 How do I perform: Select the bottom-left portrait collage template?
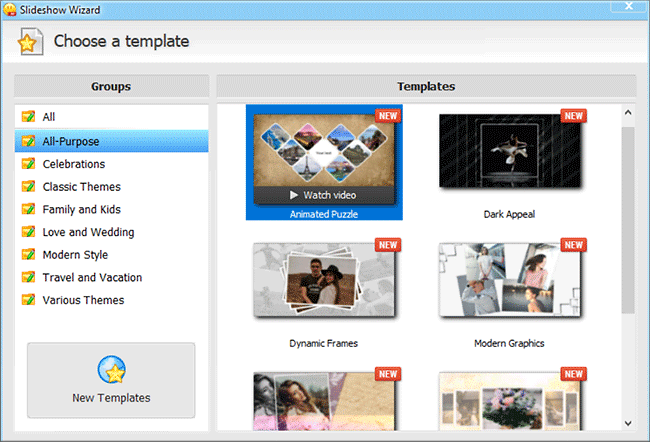(x=324, y=401)
